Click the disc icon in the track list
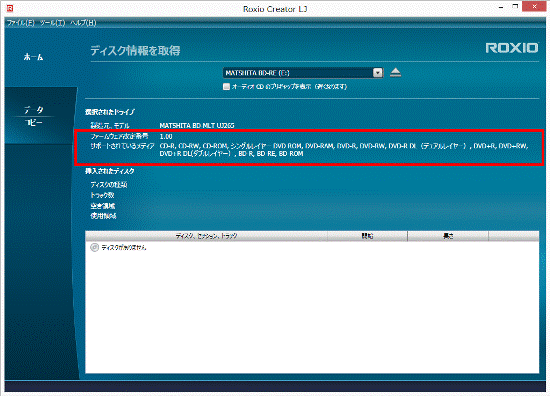The image size is (550, 396). coord(94,247)
